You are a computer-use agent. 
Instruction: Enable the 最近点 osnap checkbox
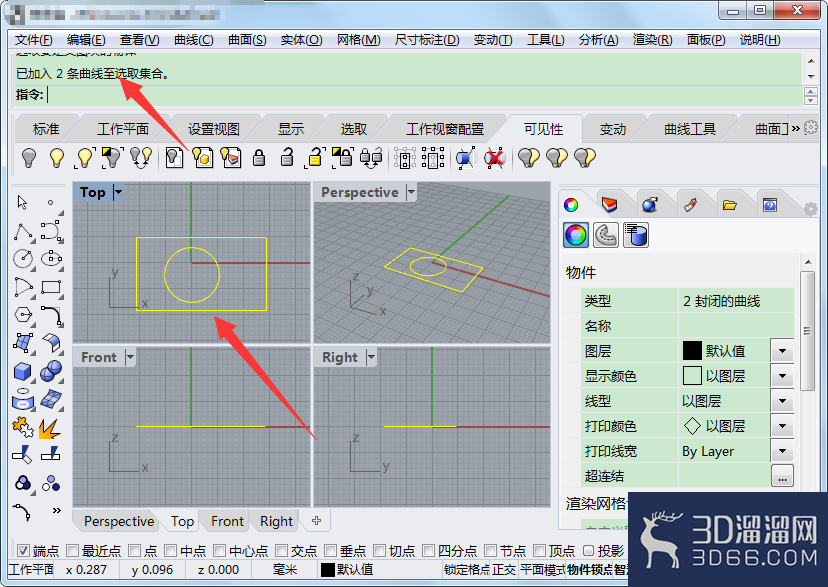[72, 551]
